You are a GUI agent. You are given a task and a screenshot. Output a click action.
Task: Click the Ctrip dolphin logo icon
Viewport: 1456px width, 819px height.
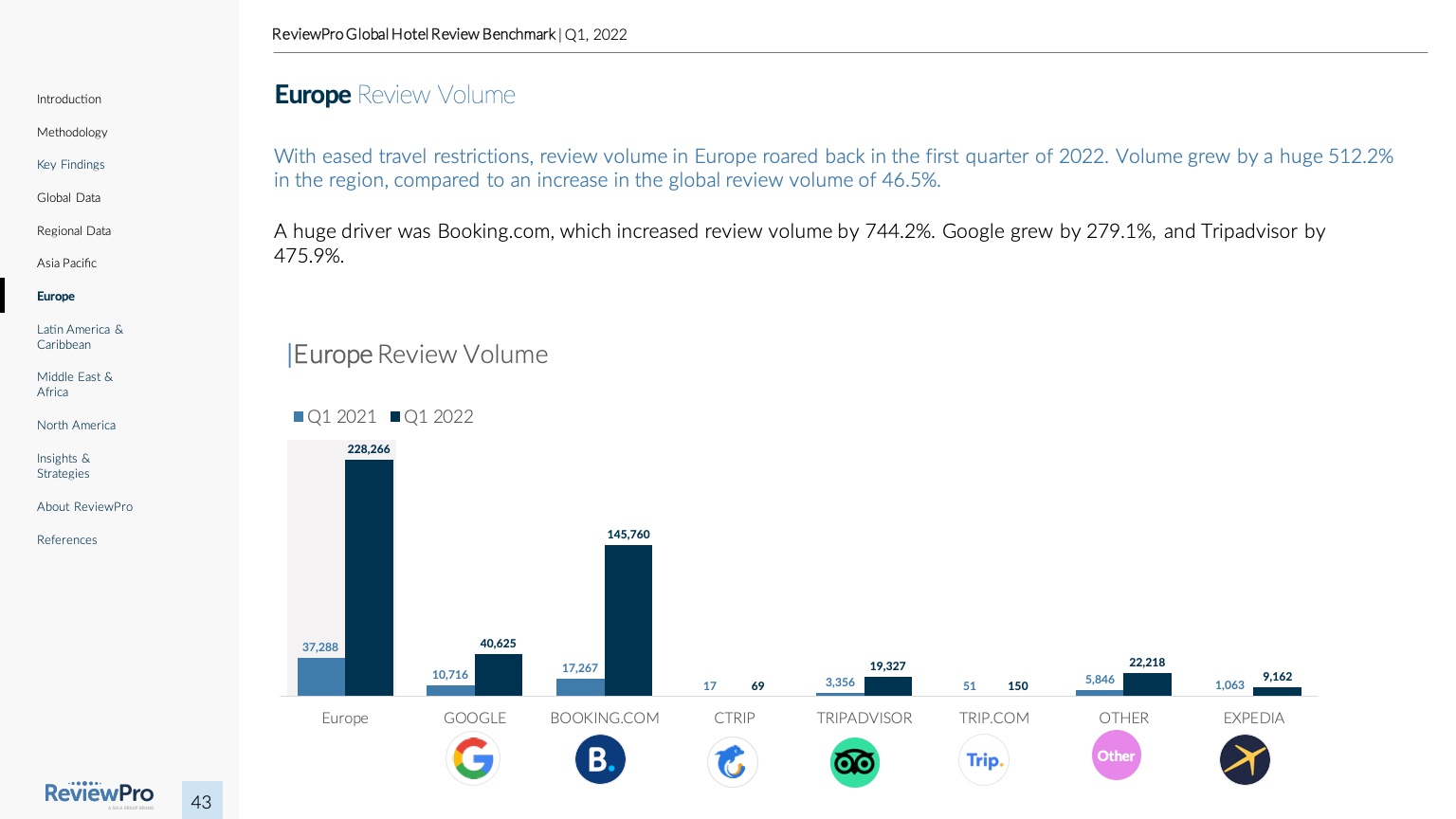(733, 761)
